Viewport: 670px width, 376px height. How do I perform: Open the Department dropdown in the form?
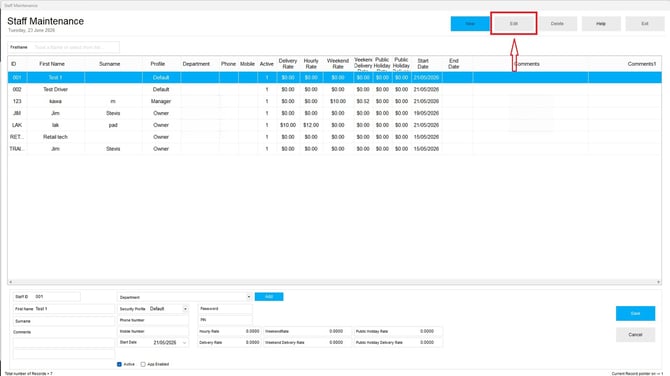(248, 297)
